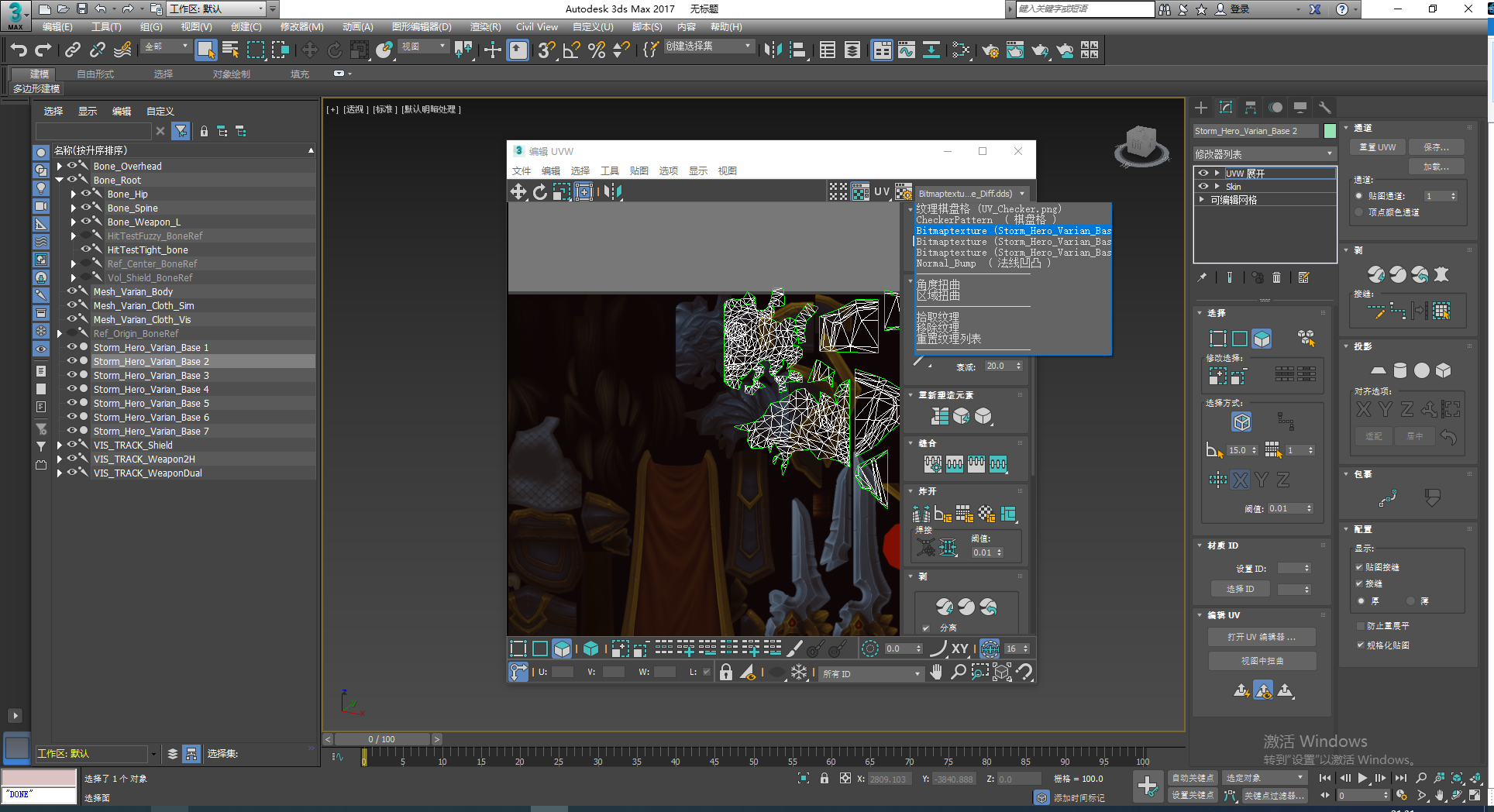1494x812 pixels.
Task: Toggle the 3D snaps button
Action: [x=546, y=50]
